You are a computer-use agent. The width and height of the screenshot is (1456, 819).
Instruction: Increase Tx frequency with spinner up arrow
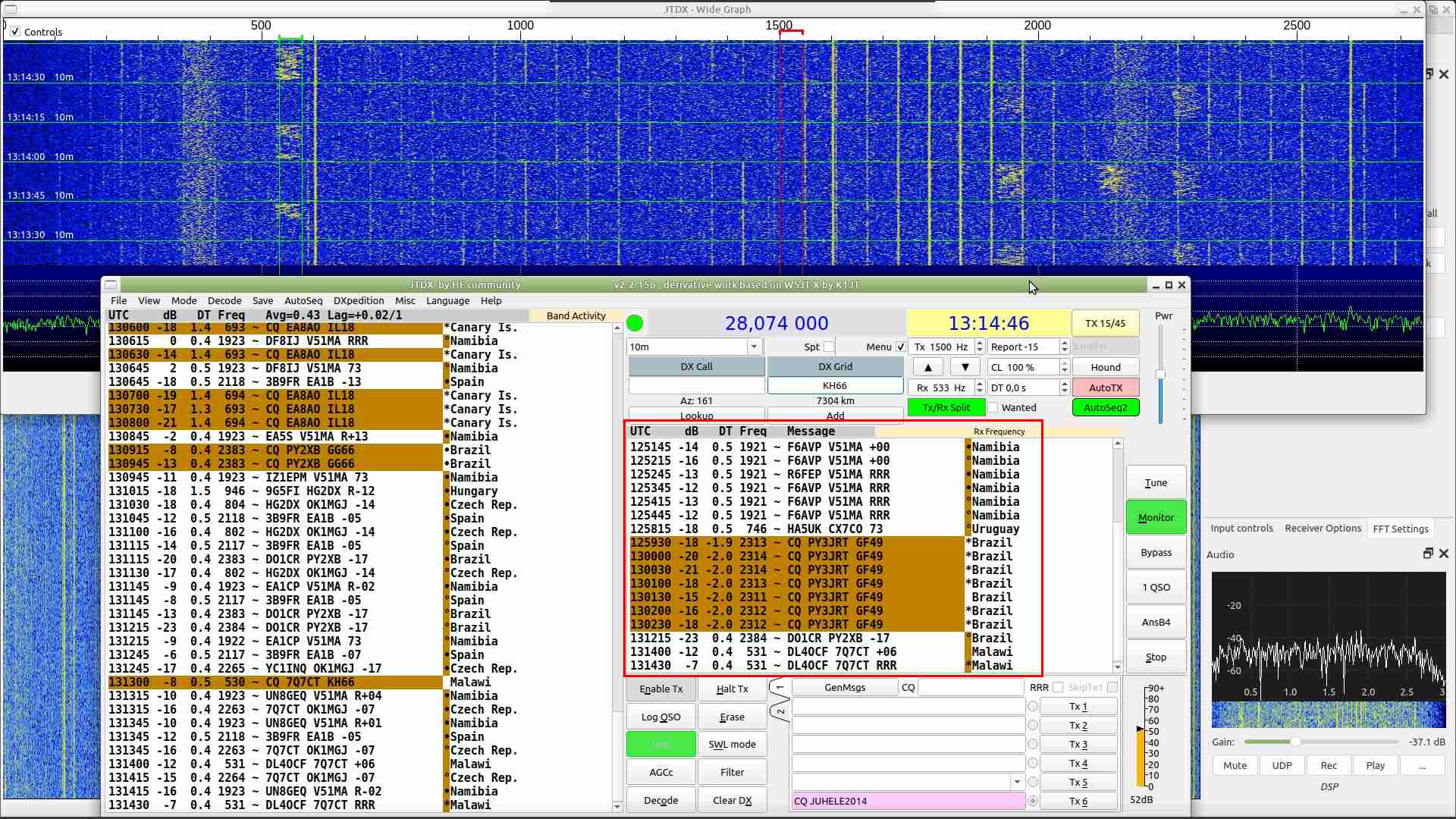click(x=980, y=343)
